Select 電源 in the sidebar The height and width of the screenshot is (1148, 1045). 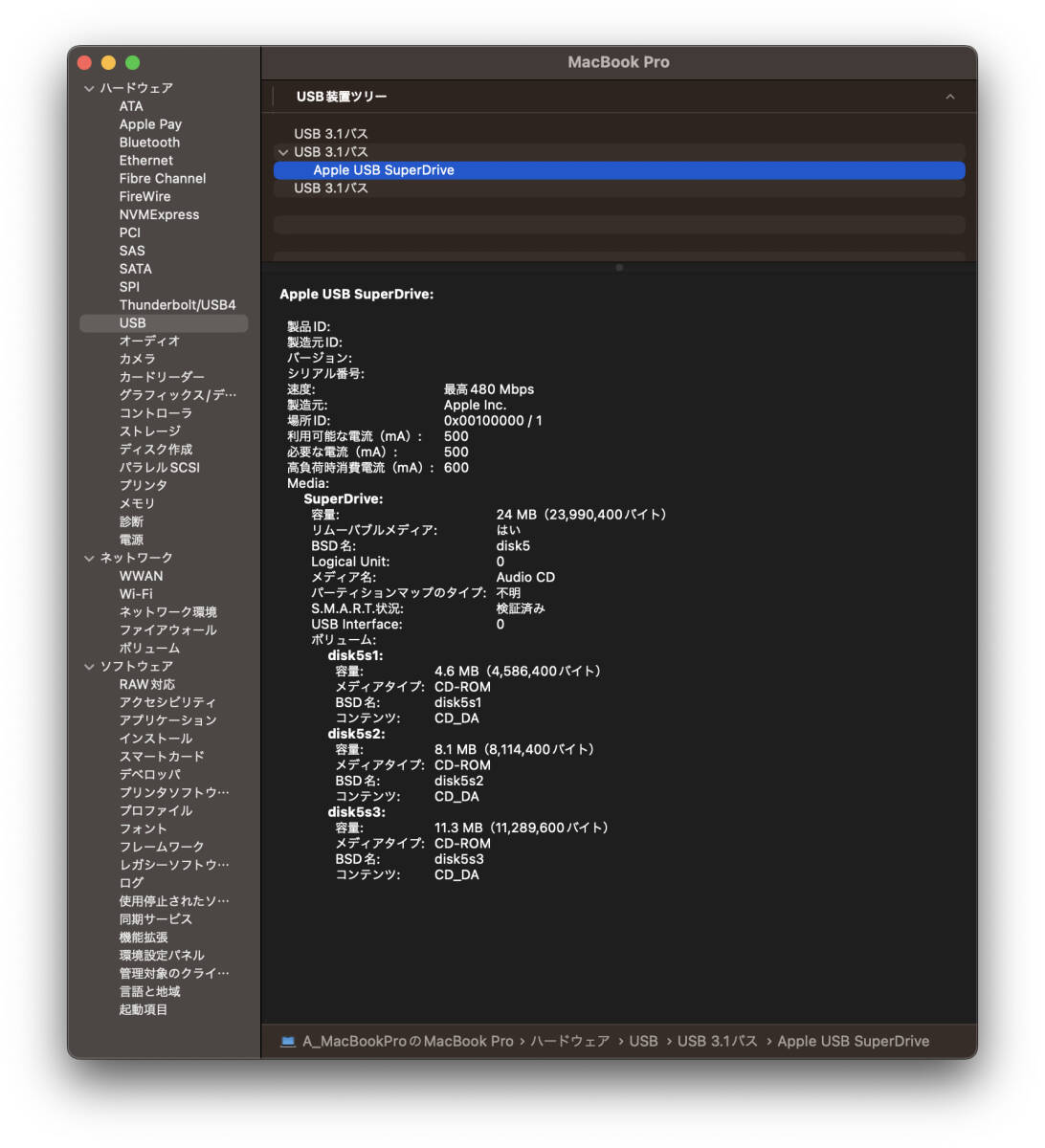[x=131, y=541]
